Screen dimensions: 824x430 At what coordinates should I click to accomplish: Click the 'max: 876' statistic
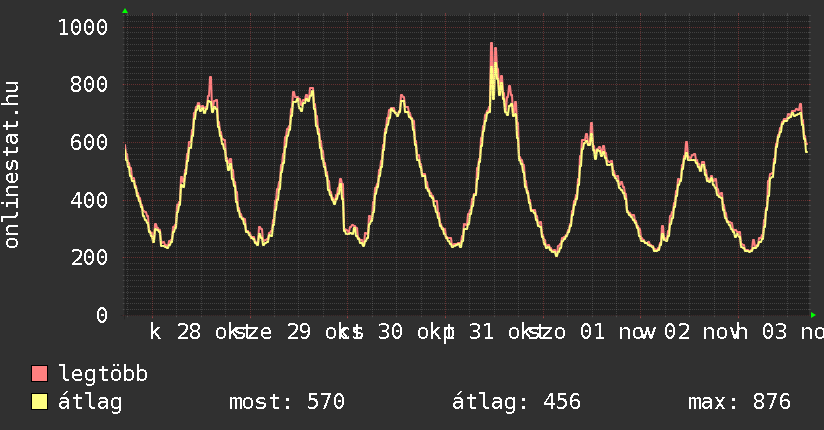coord(739,402)
